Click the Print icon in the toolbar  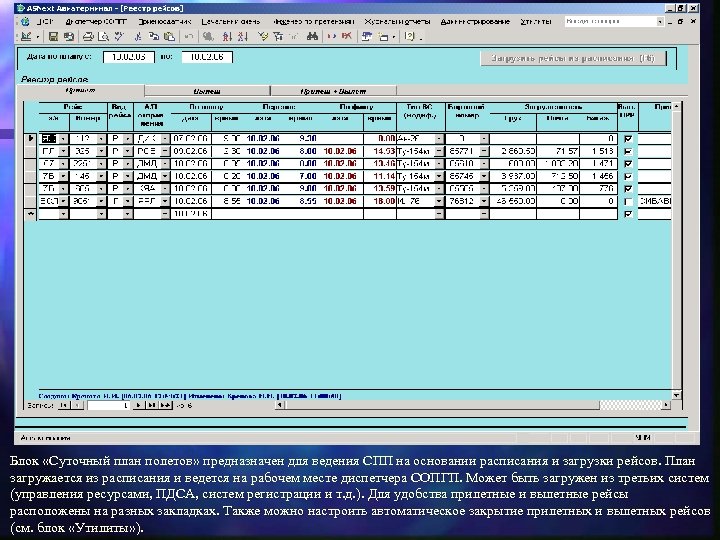[x=88, y=36]
